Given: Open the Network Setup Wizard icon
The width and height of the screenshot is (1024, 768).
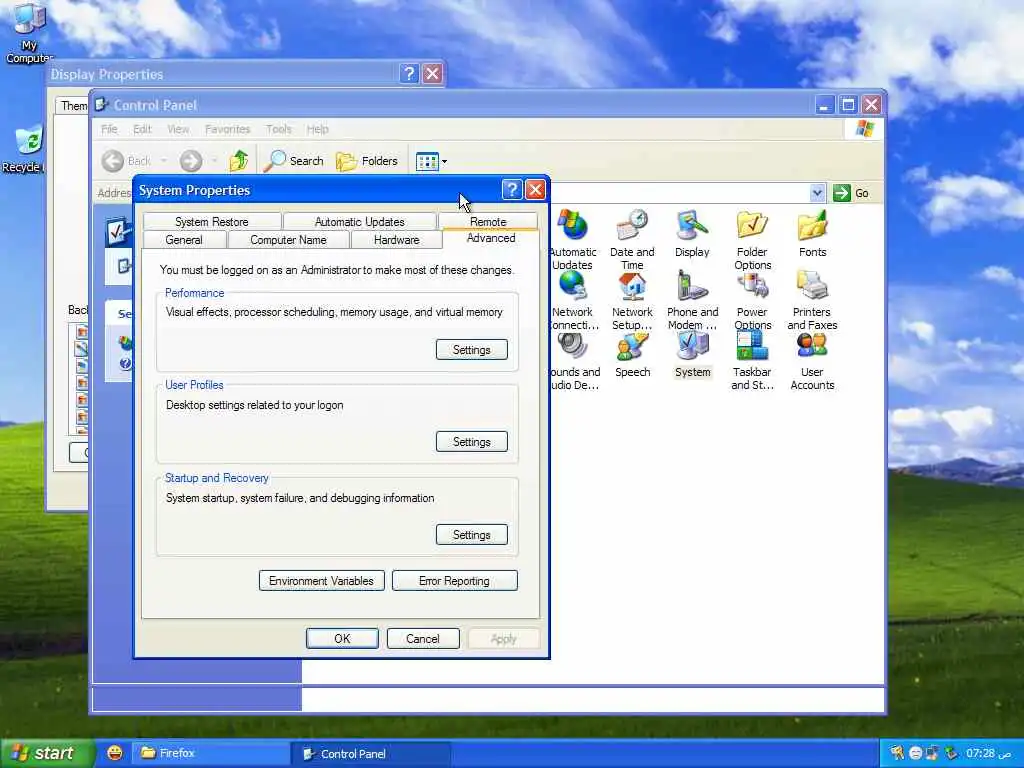Looking at the screenshot, I should click(x=632, y=300).
